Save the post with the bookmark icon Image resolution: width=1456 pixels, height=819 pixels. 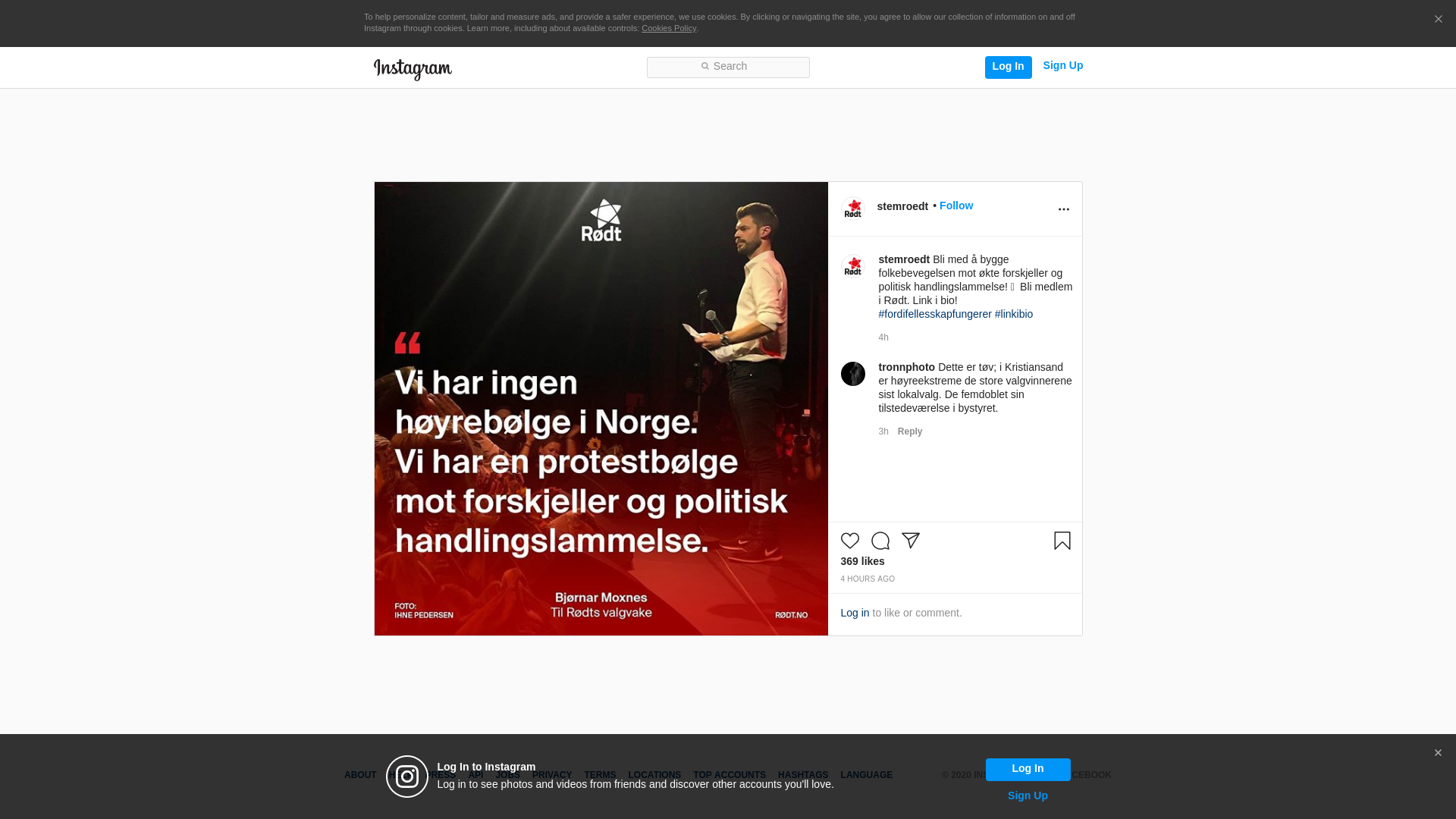1062,541
